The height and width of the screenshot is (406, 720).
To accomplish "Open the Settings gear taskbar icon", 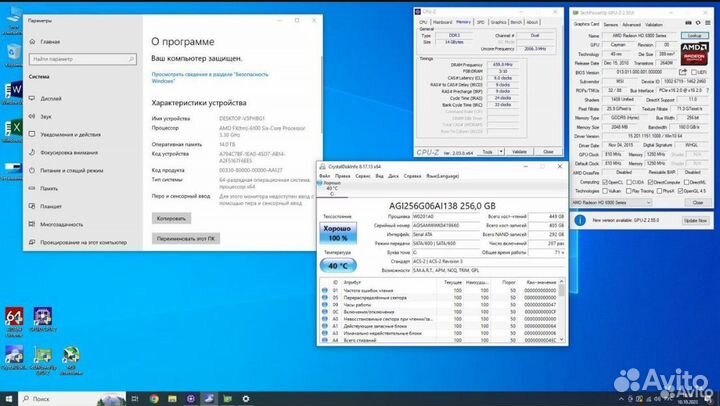I will tap(246, 399).
